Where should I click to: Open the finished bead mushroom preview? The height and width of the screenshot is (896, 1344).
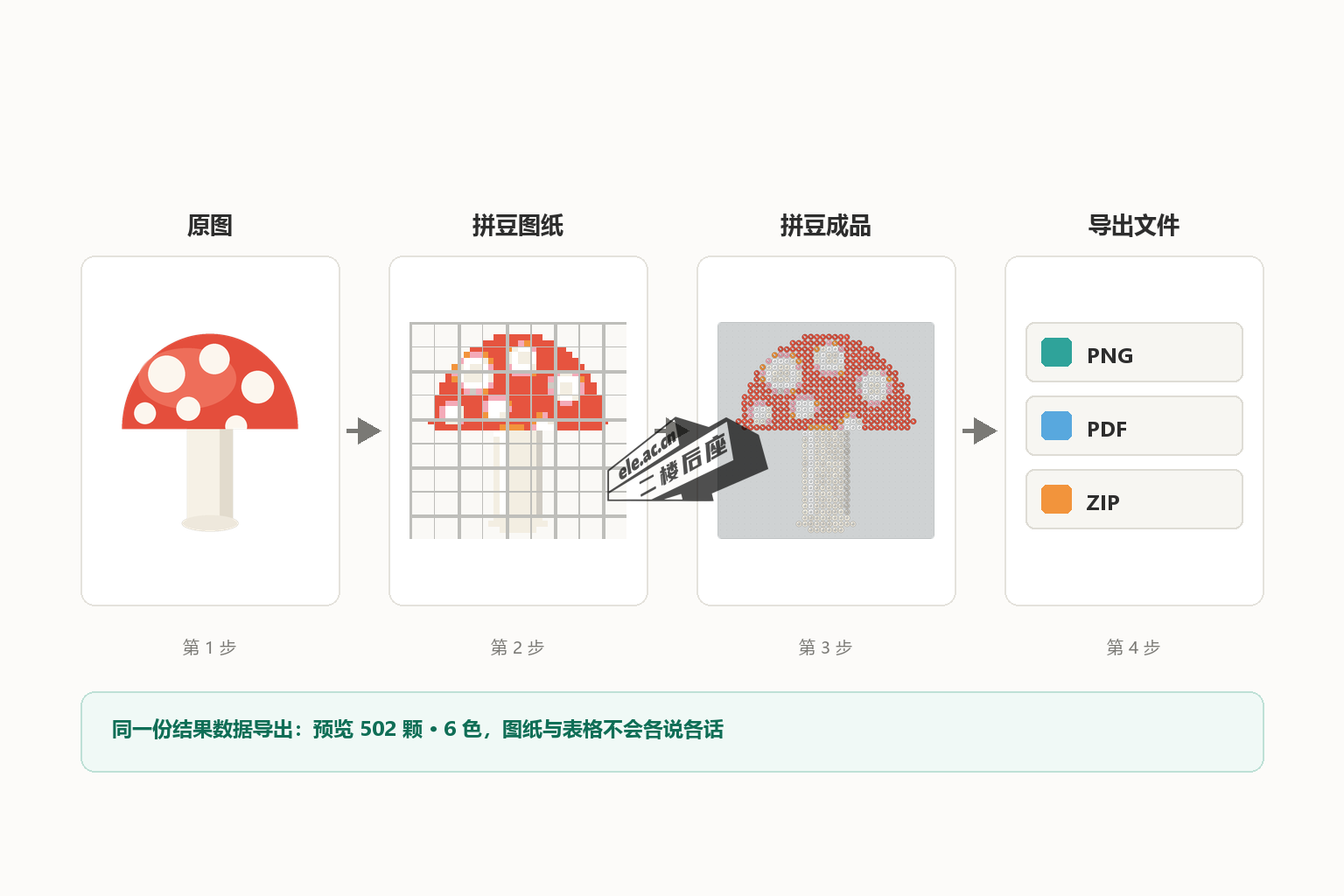tap(826, 430)
